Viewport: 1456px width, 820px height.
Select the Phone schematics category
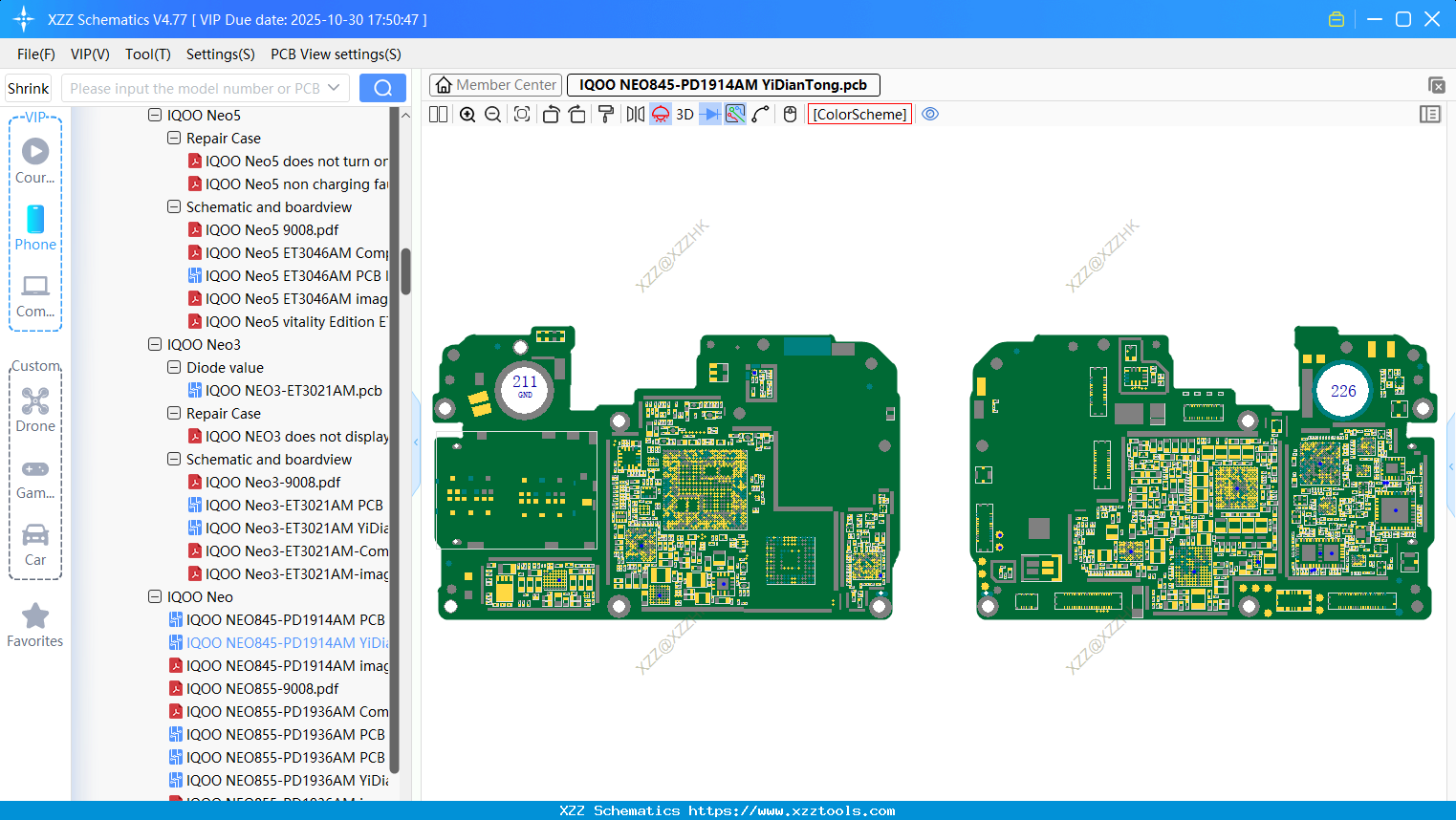point(35,229)
